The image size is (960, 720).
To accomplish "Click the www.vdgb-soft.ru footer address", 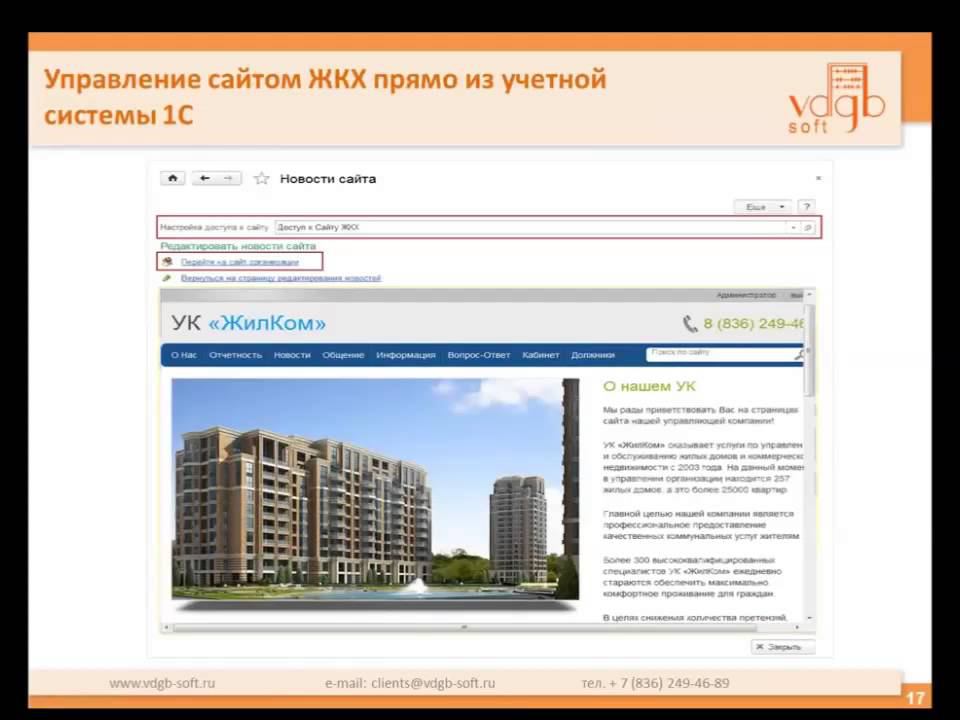I will [162, 683].
